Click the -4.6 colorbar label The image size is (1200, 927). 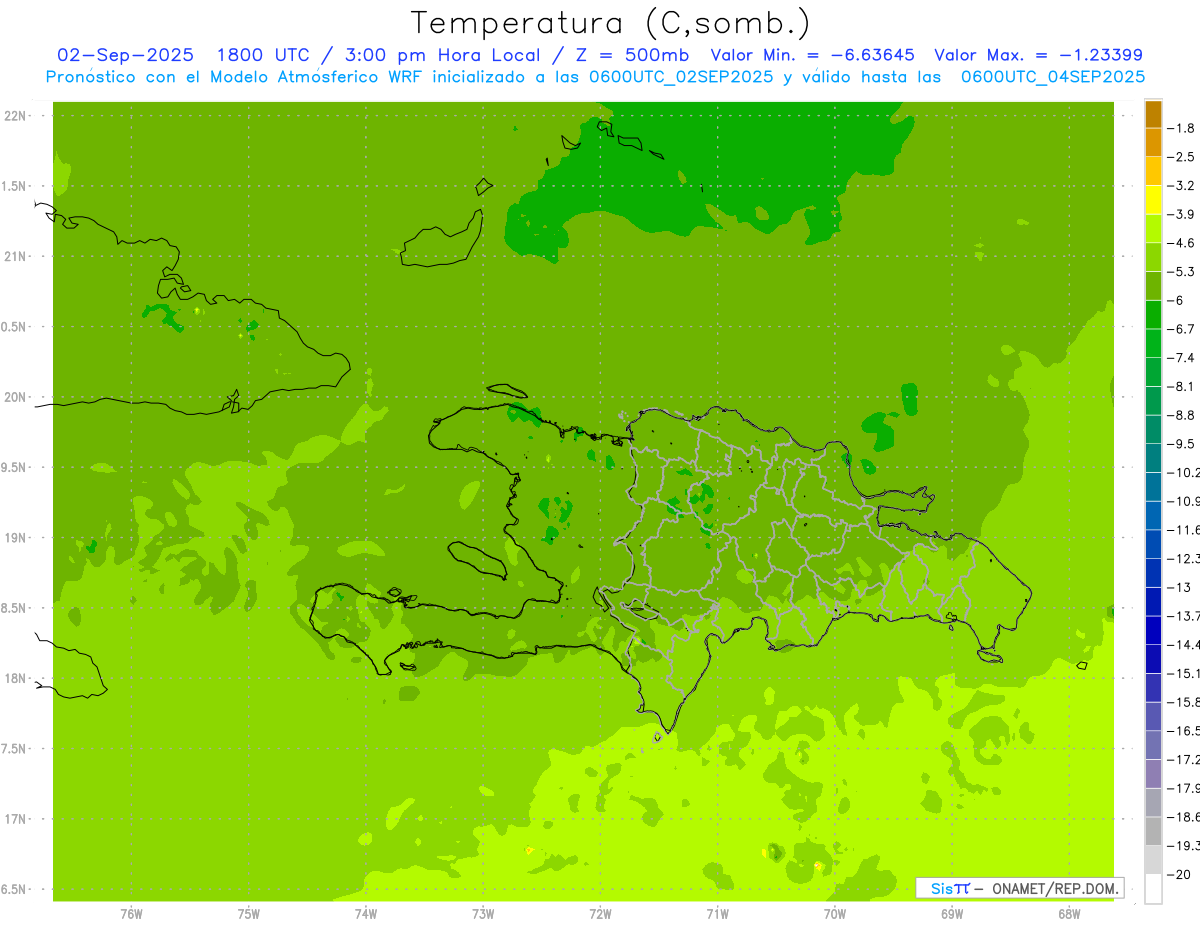pos(1181,243)
